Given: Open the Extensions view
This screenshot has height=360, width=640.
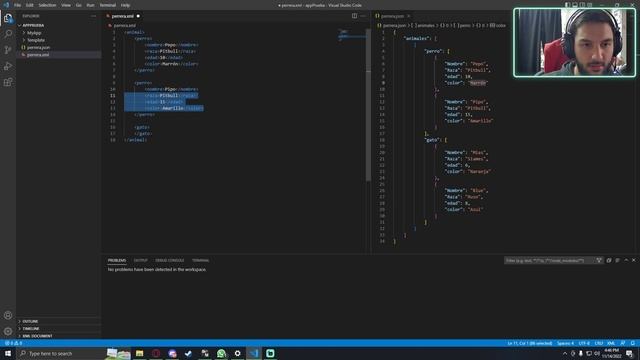Looking at the screenshot, I should (x=8, y=82).
